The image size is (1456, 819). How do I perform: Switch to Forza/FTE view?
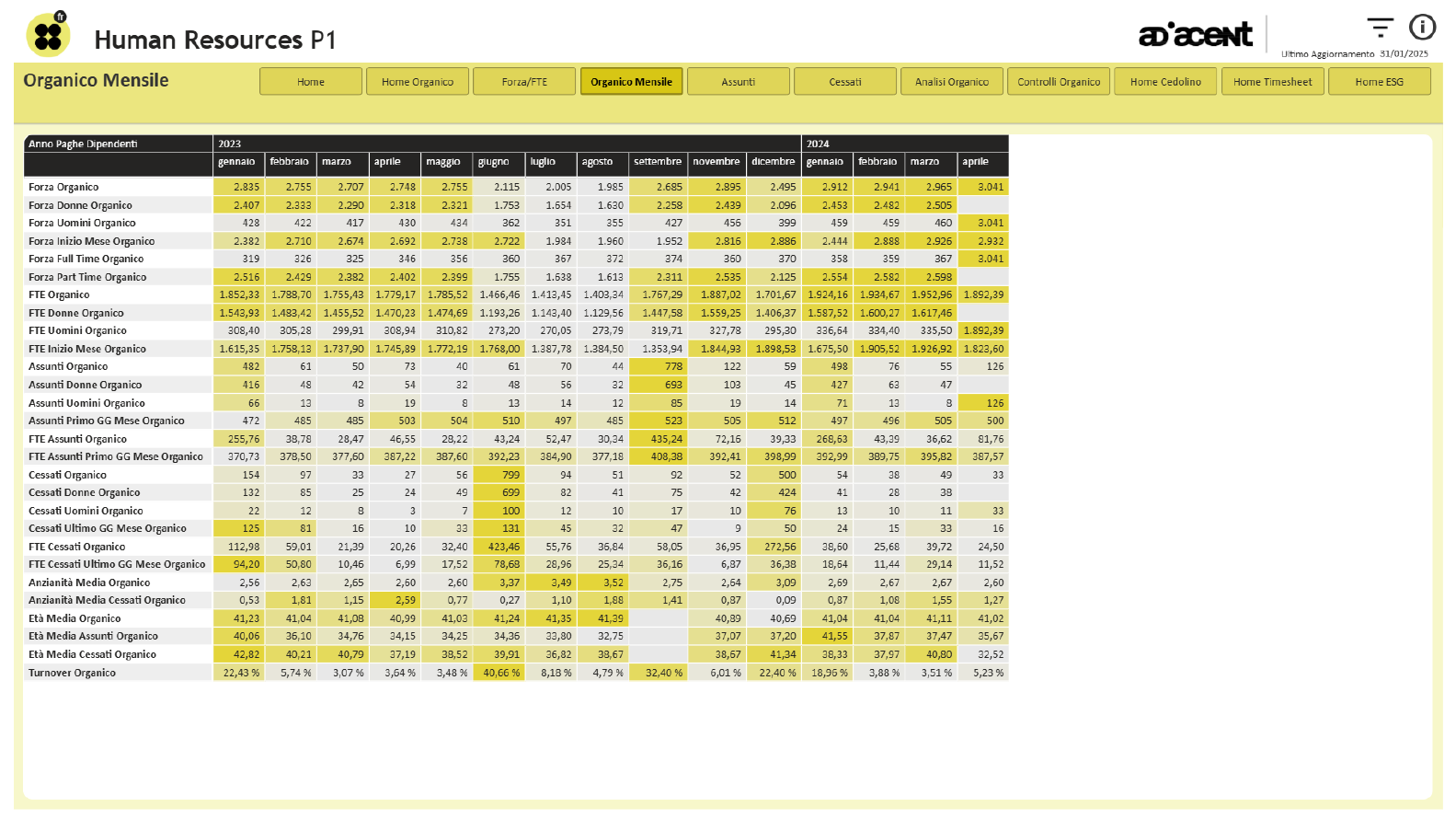[524, 82]
